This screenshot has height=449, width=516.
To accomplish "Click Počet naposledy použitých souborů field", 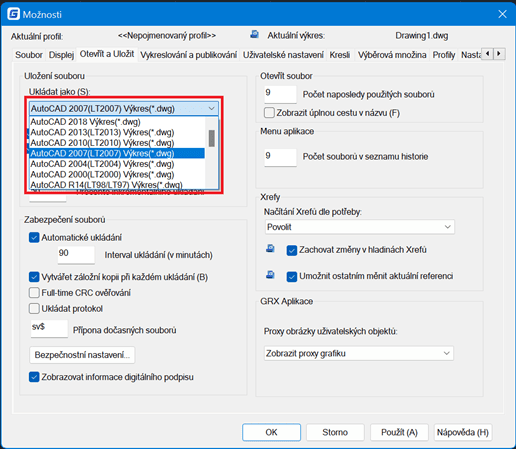I will (x=280, y=94).
